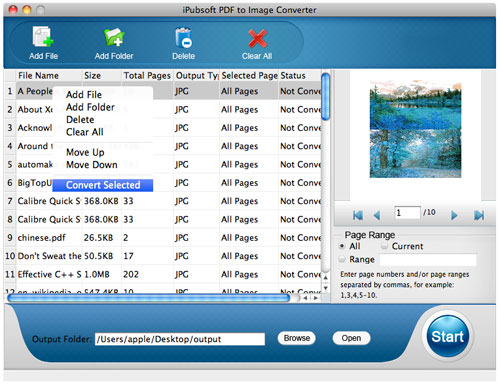Image resolution: width=500 pixels, height=386 pixels.
Task: Select the All page range radio button
Action: 342,246
